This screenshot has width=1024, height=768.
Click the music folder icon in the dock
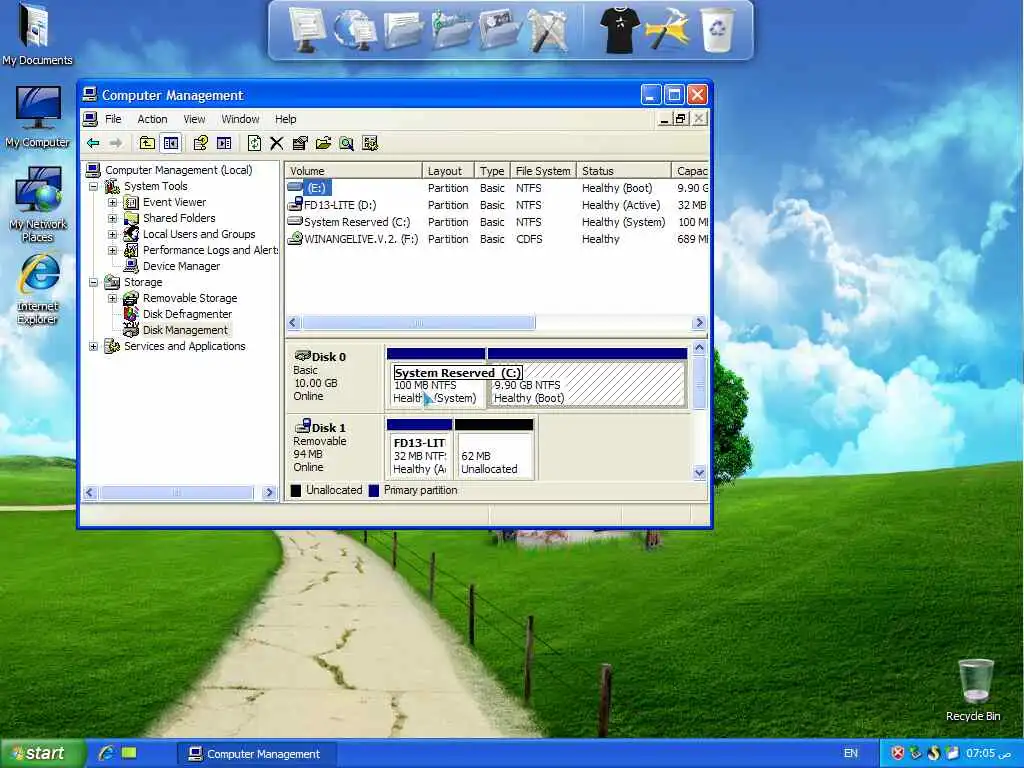(451, 29)
